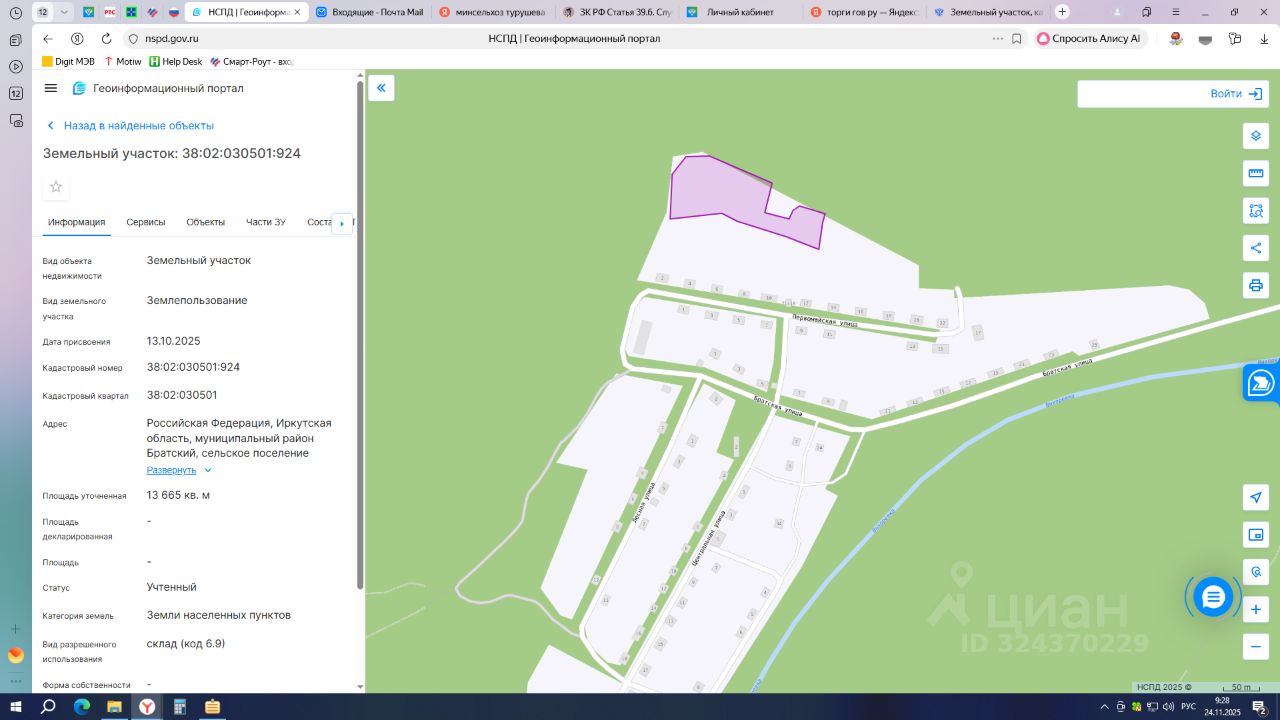Screen dimensions: 1280x720
Task: Click the Геоинформационный портал logo title
Action: (x=158, y=88)
